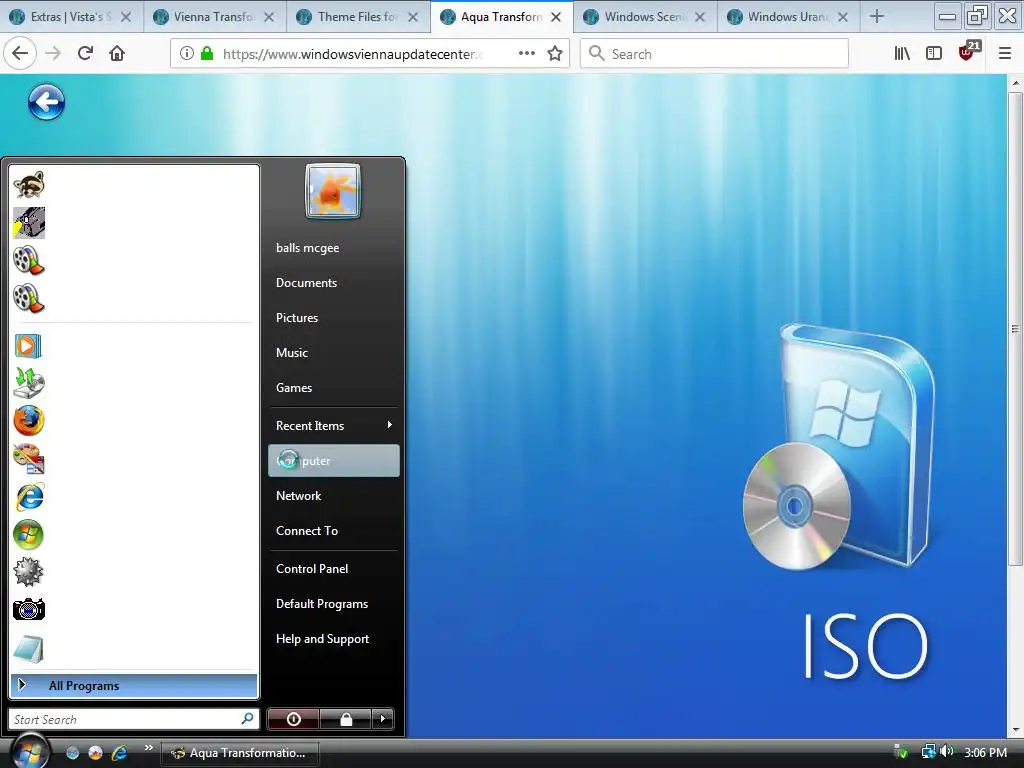Image resolution: width=1024 pixels, height=768 pixels.
Task: Expand the Recent Items submenu
Action: point(334,426)
